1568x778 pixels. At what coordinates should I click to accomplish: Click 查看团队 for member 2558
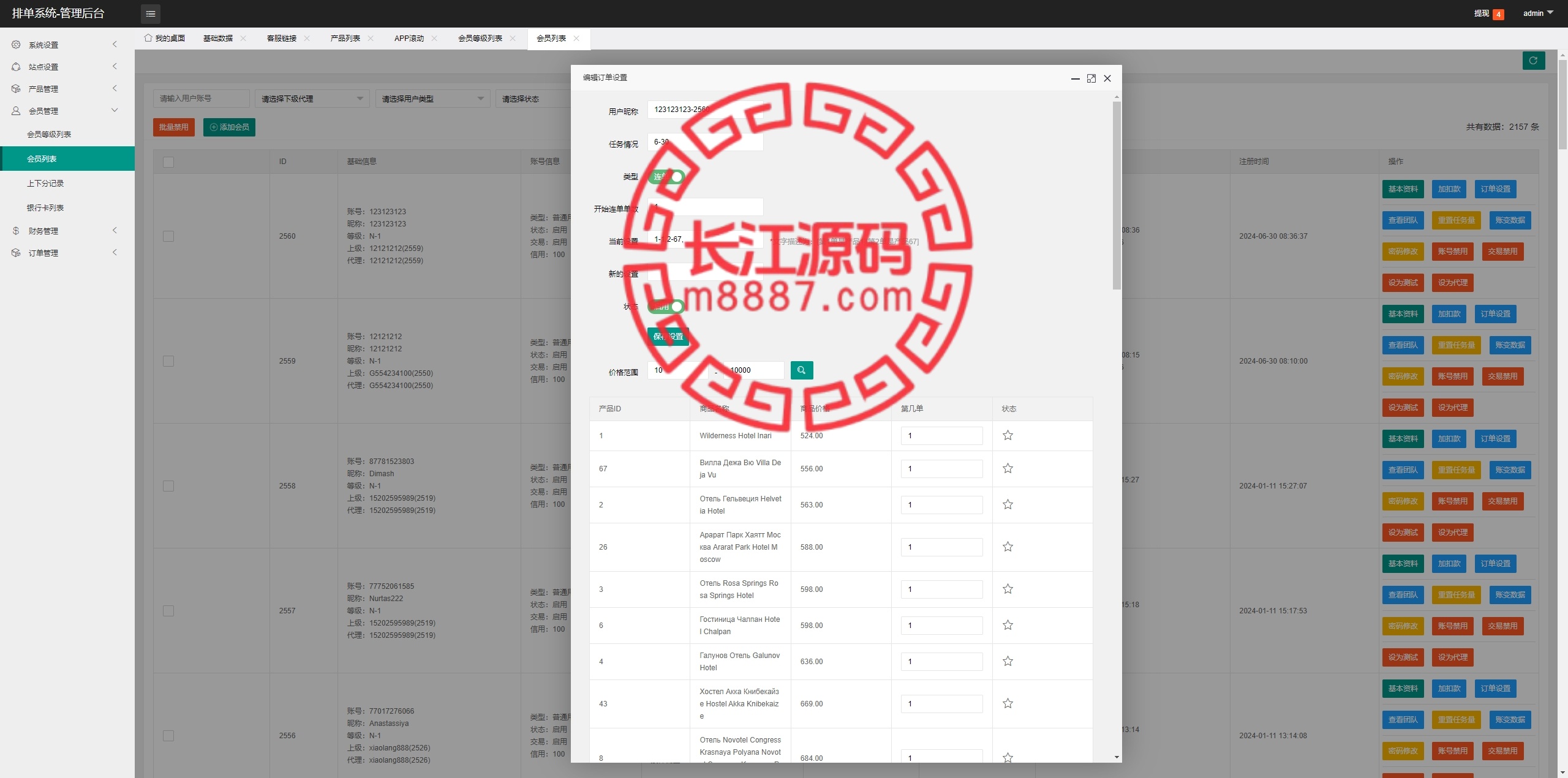tap(1403, 470)
